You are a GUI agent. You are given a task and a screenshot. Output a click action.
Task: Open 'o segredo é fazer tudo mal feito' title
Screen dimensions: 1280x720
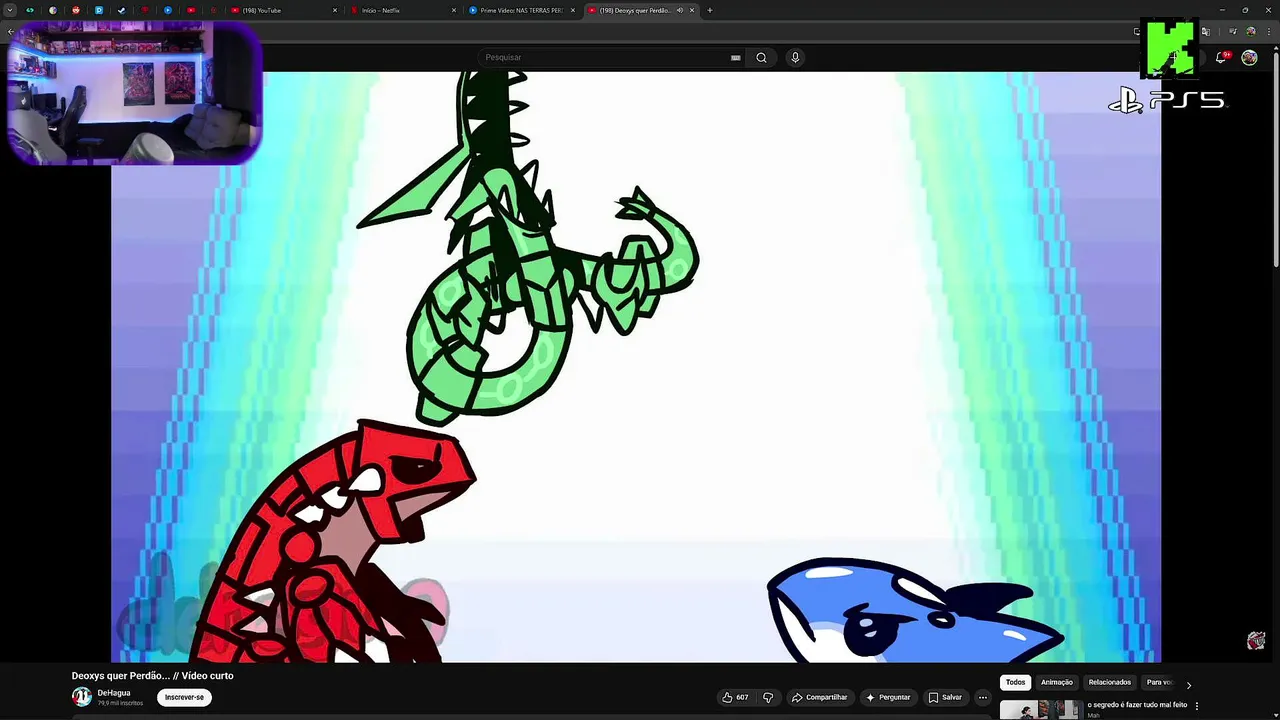point(1137,705)
